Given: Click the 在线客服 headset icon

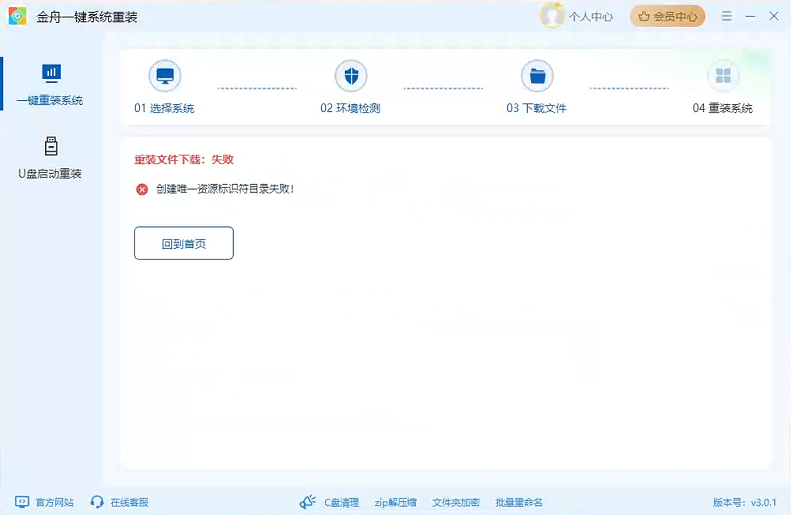Looking at the screenshot, I should [97, 502].
